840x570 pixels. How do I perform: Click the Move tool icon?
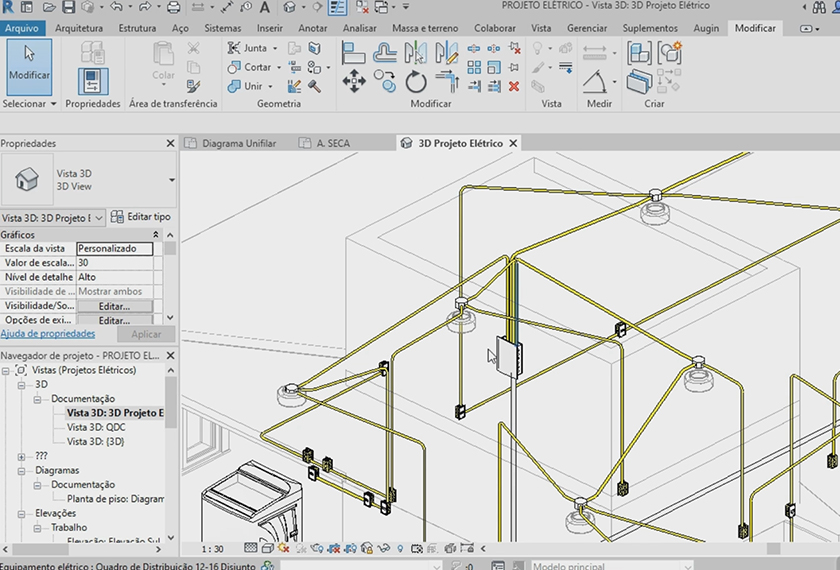354,82
